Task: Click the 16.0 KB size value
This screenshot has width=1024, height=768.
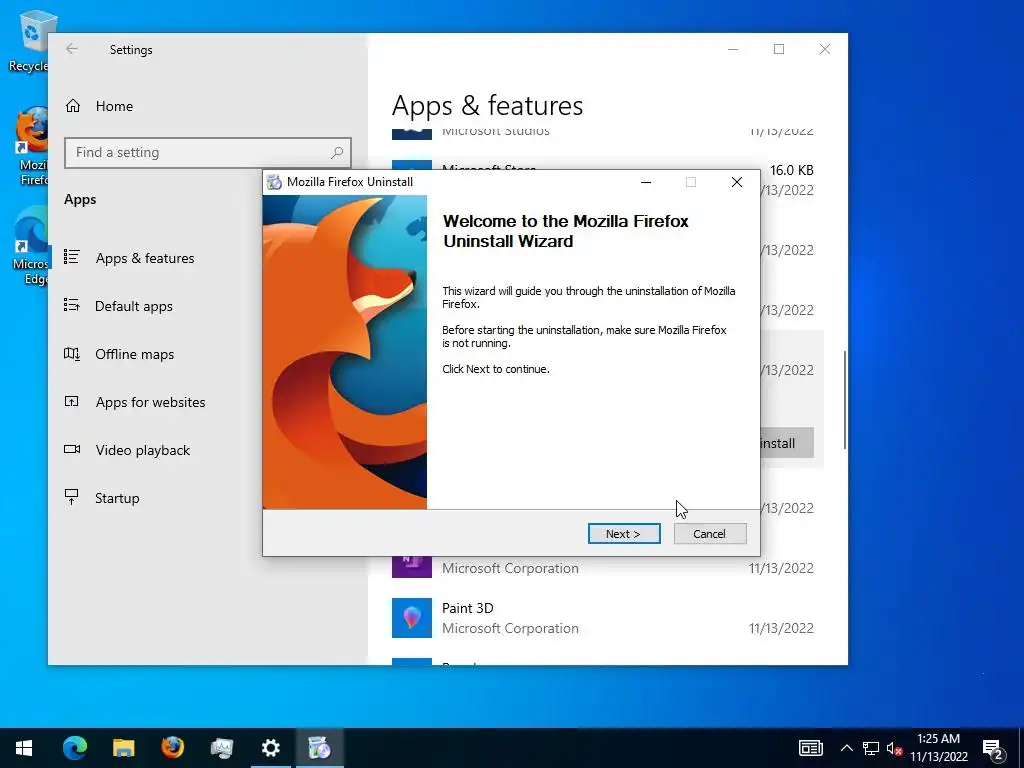Action: pyautogui.click(x=792, y=170)
